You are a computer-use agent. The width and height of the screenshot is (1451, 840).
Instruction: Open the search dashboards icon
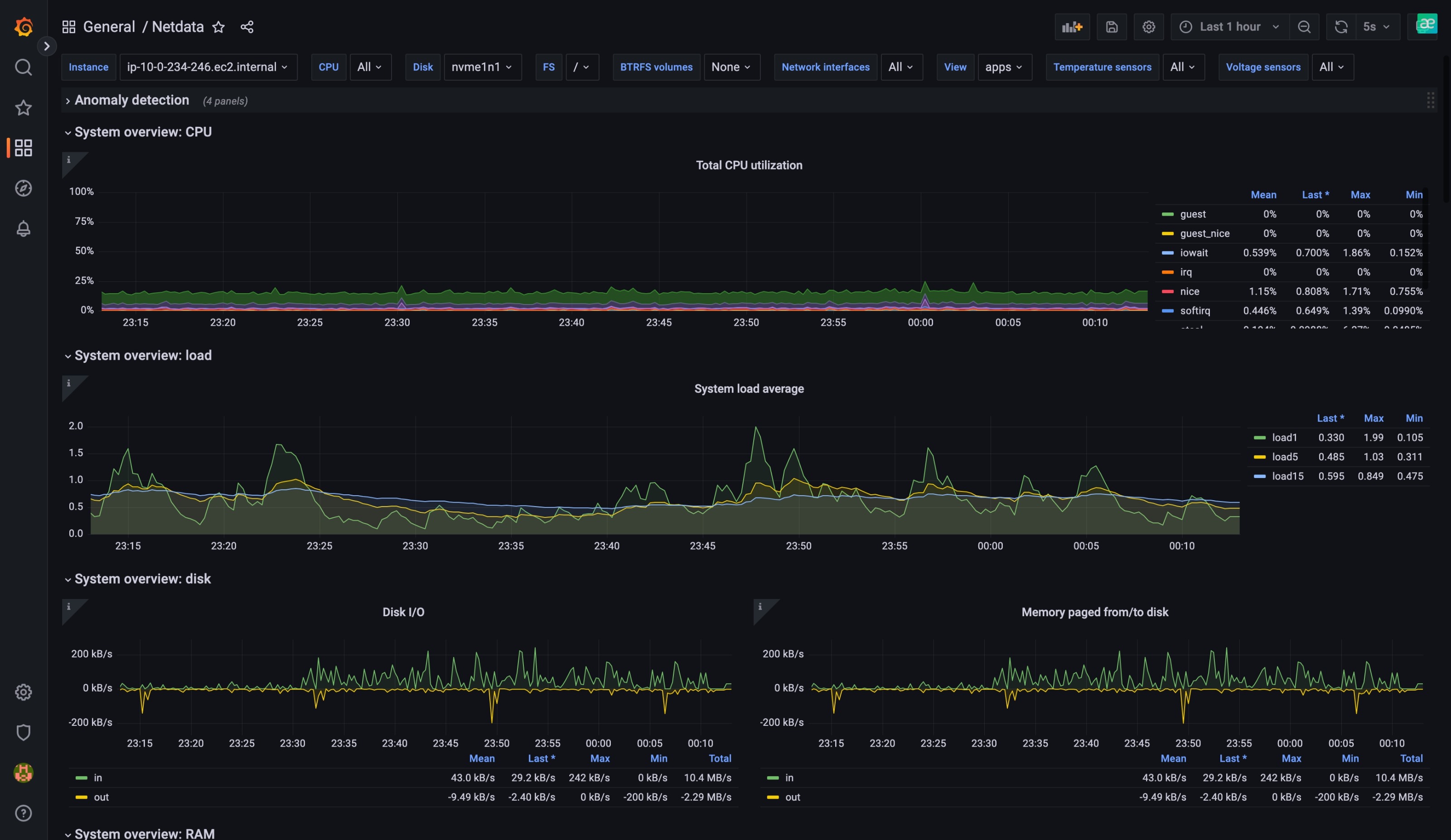[x=24, y=68]
